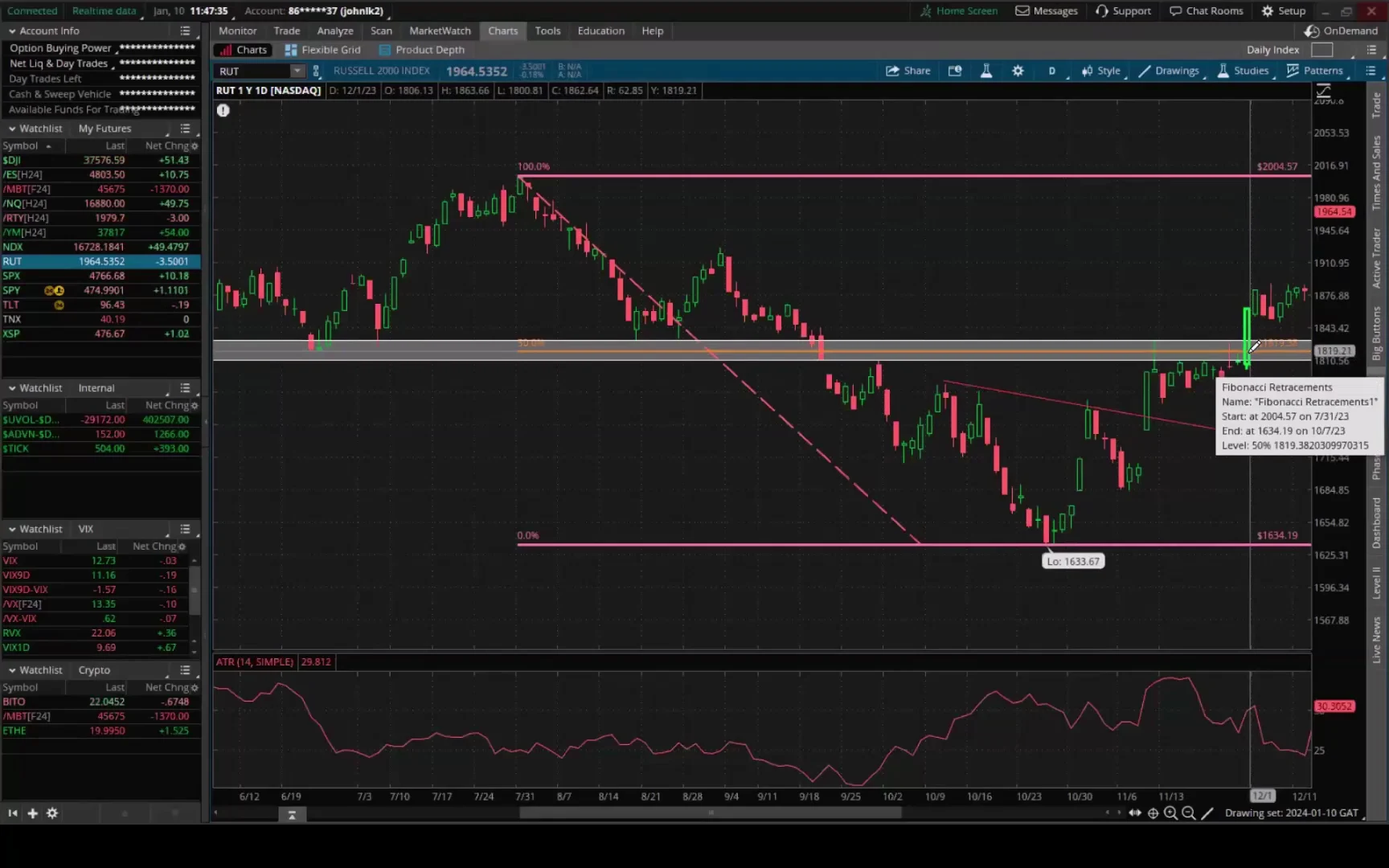This screenshot has width=1389, height=868.
Task: Click the crosshair pan icon
Action: 1153,813
